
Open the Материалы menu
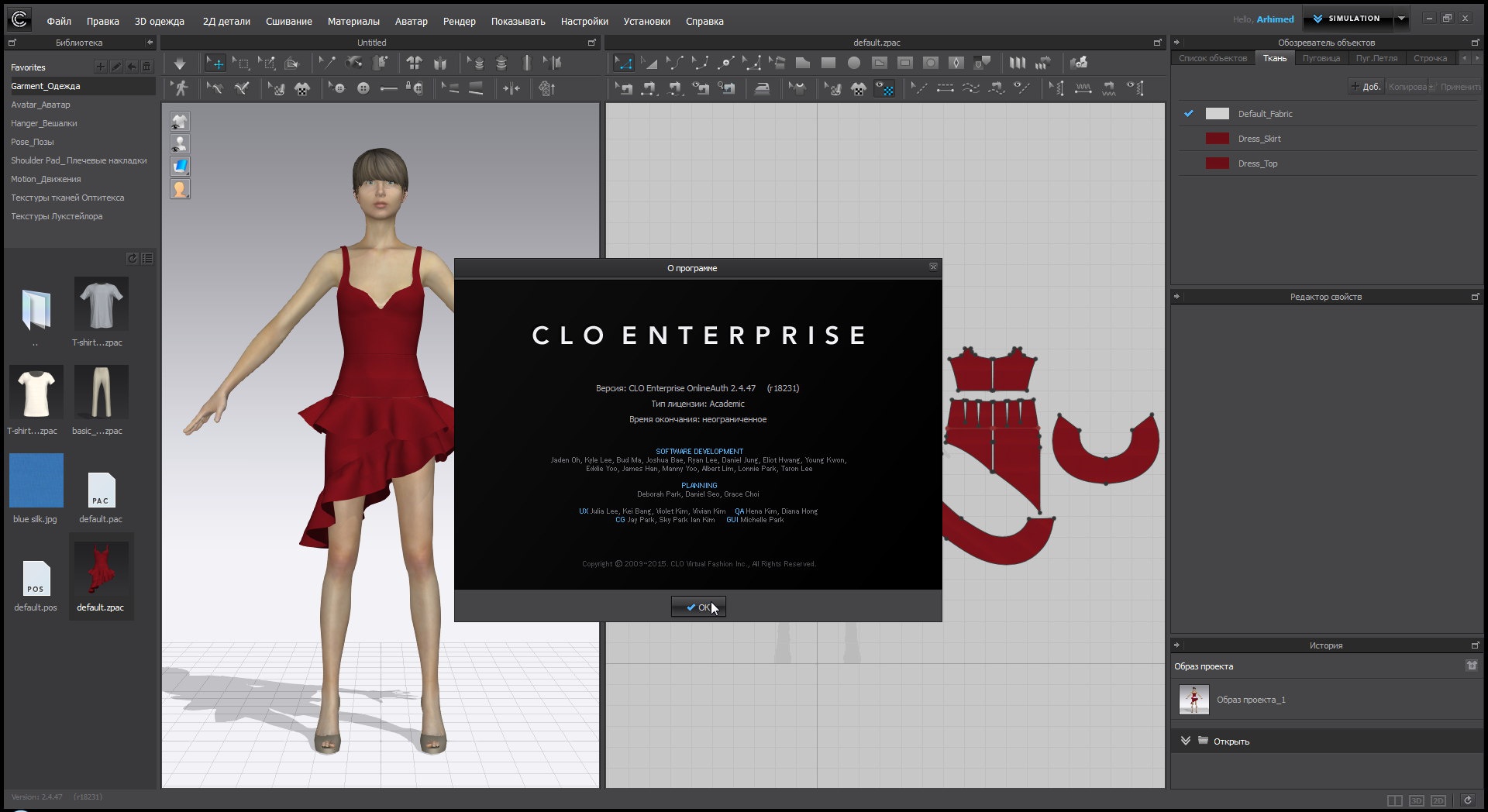(353, 21)
